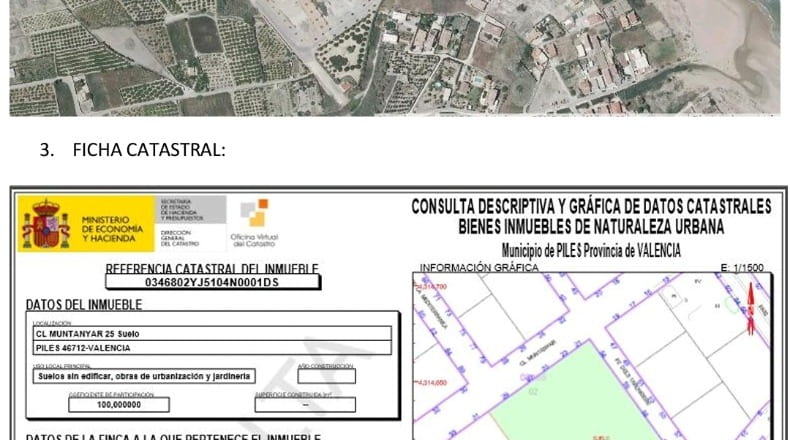Click the aerial photograph of Piles

[x=394, y=57]
